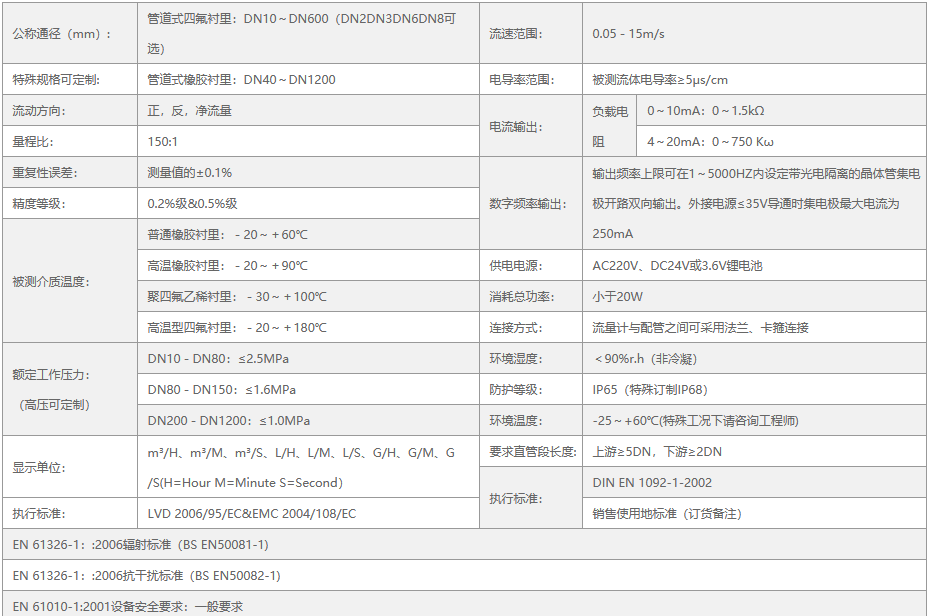Select the 聚四氟乙稀衬里 temperature row
The image size is (929, 616).
click(237, 297)
